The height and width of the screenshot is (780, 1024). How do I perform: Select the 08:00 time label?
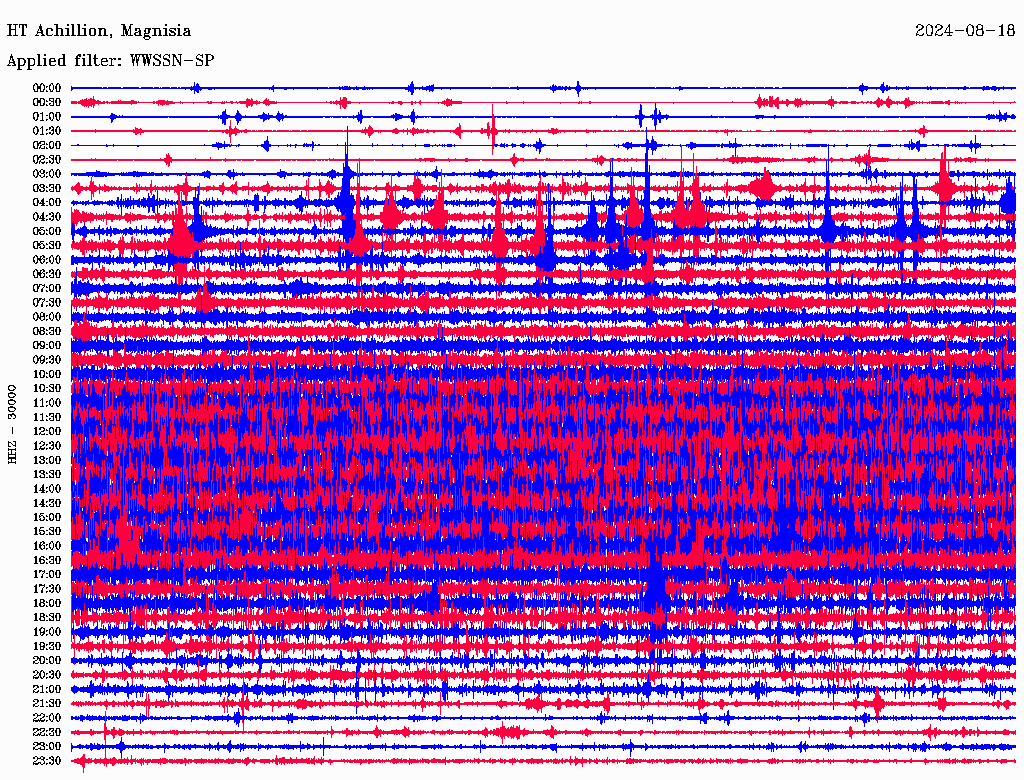coord(46,317)
